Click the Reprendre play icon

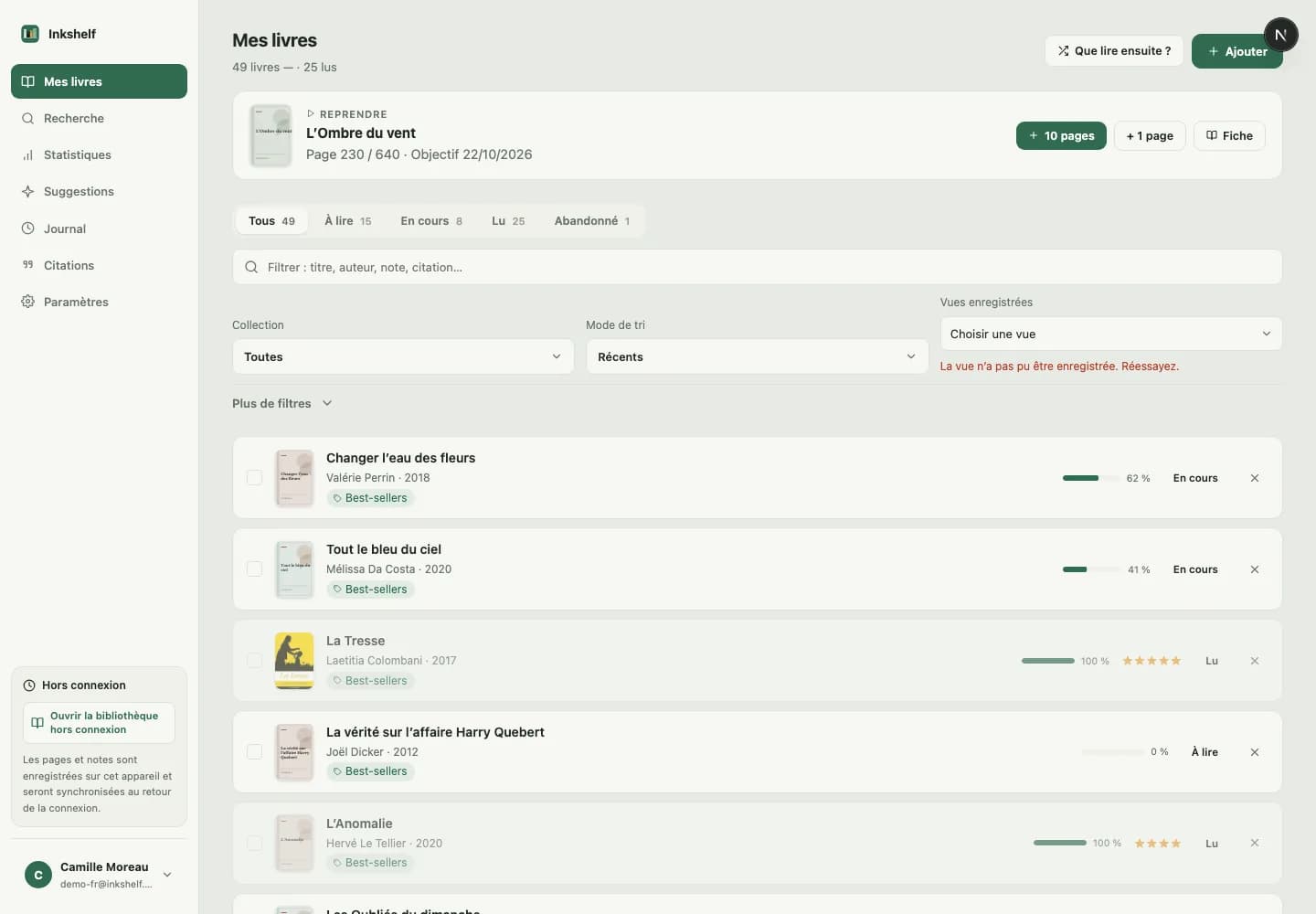click(311, 114)
